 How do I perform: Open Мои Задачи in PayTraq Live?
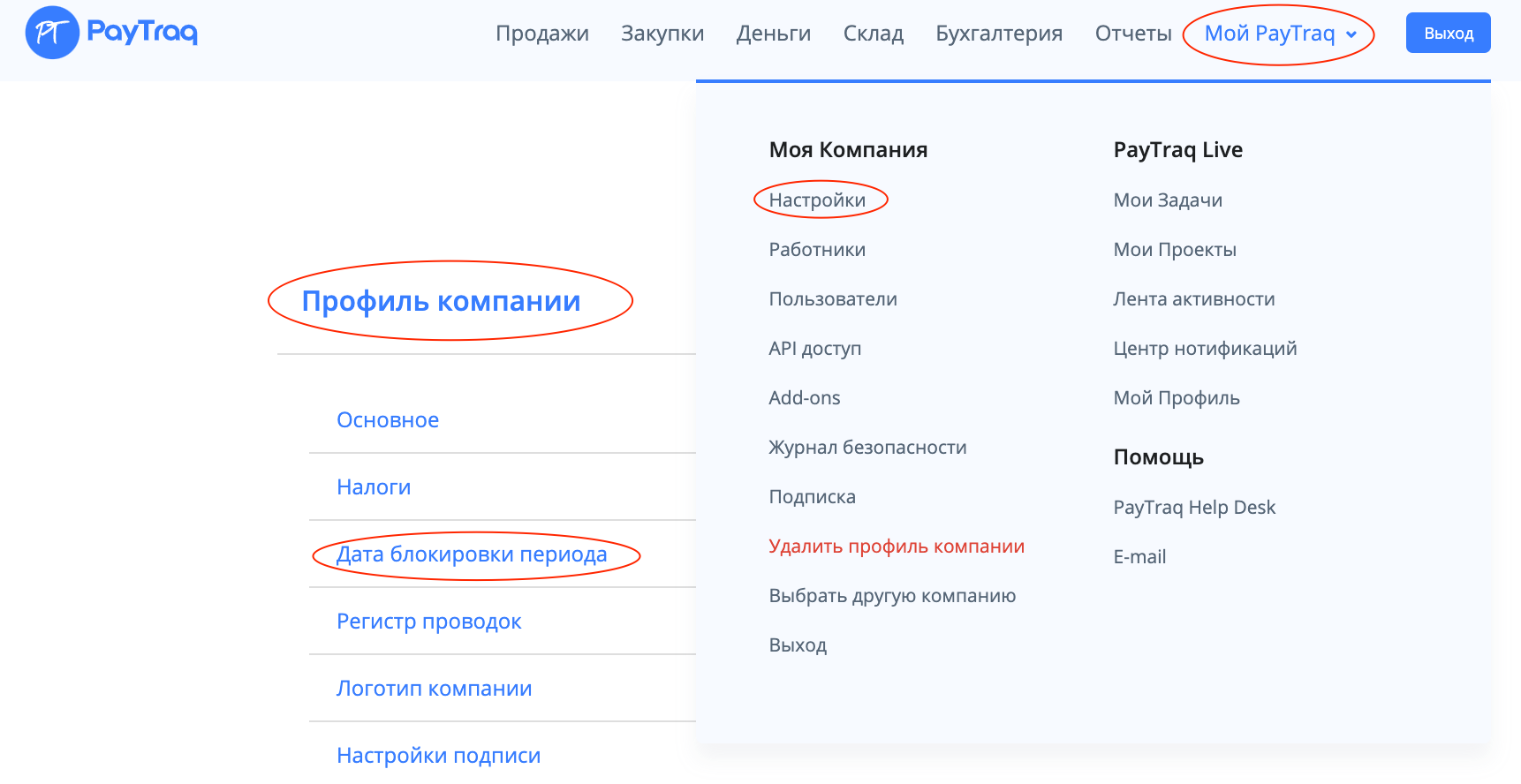click(1168, 200)
